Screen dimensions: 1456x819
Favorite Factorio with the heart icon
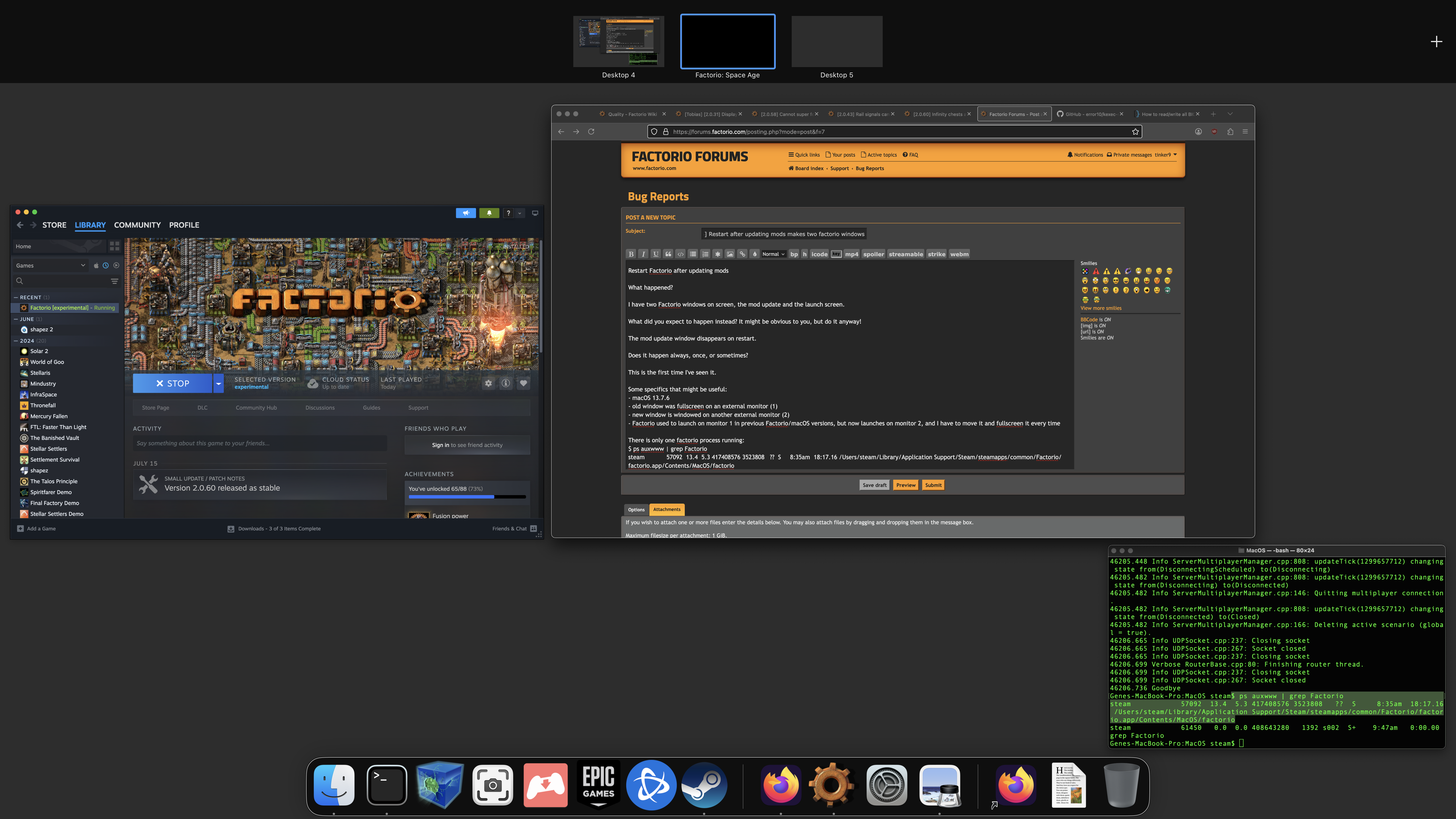523,383
